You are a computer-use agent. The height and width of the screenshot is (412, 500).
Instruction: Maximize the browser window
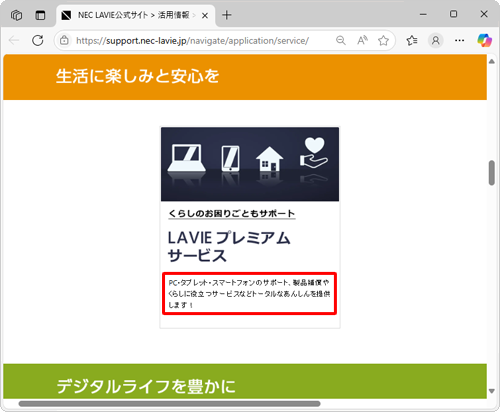click(x=453, y=14)
